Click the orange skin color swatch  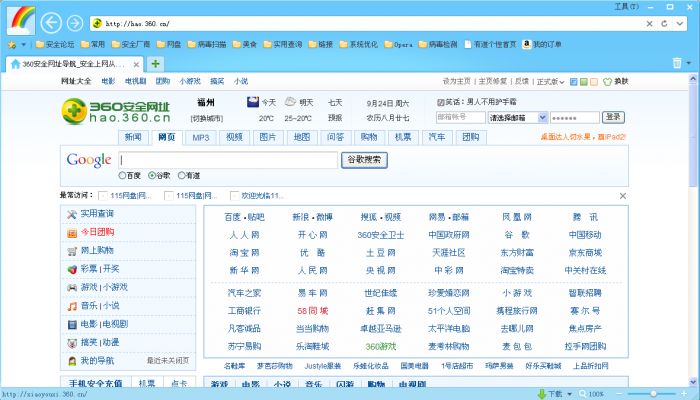click(594, 82)
